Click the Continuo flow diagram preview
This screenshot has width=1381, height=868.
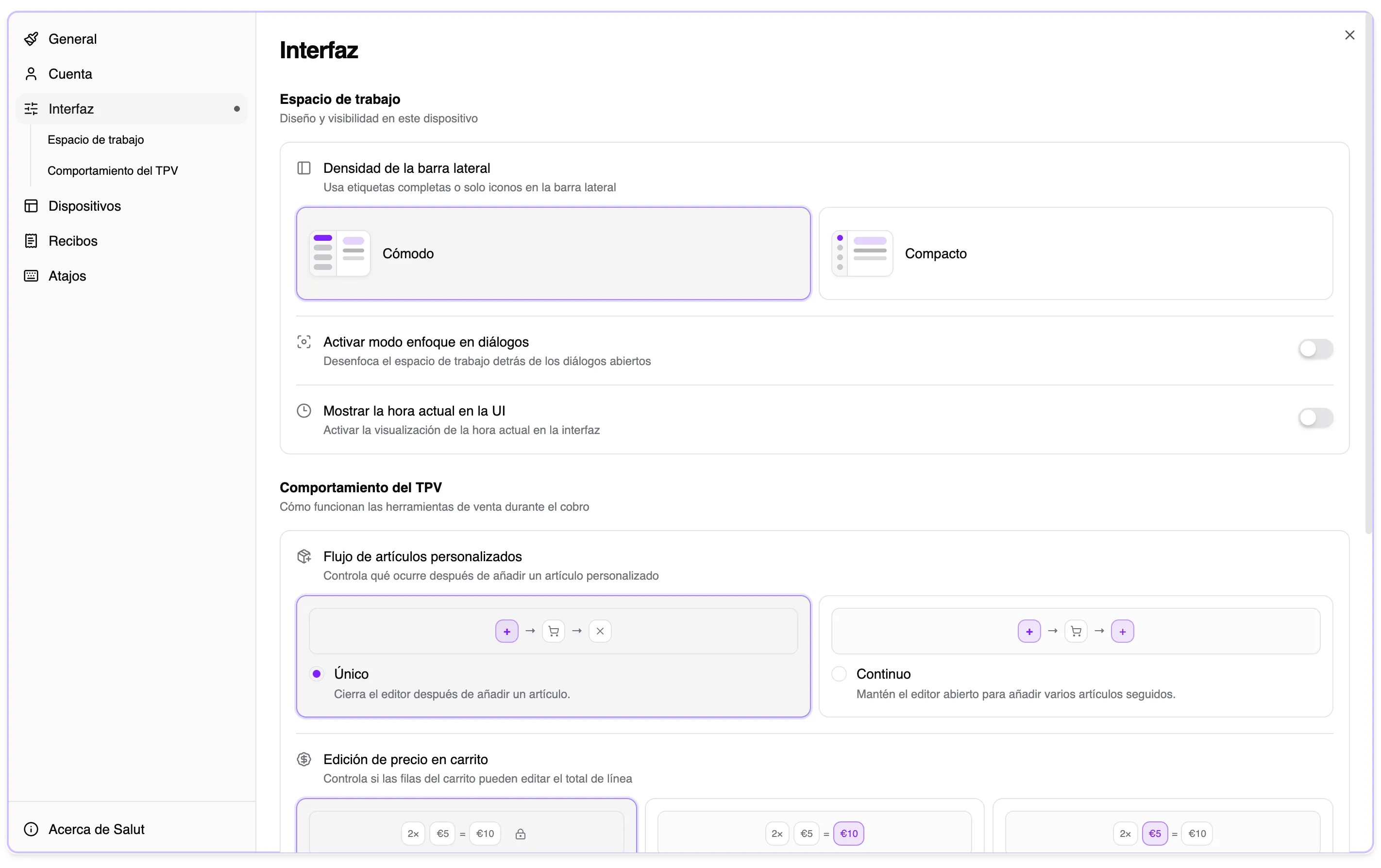click(x=1075, y=631)
